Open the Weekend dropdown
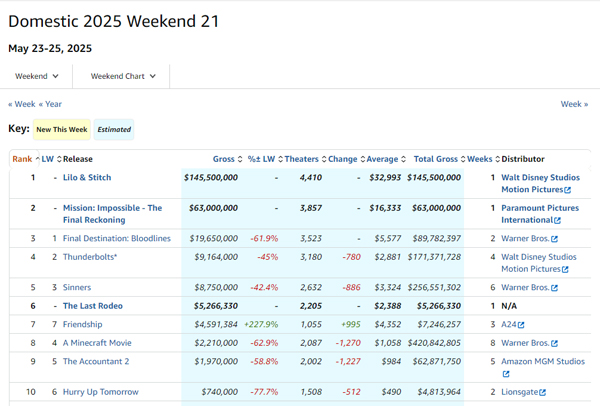 [x=36, y=76]
